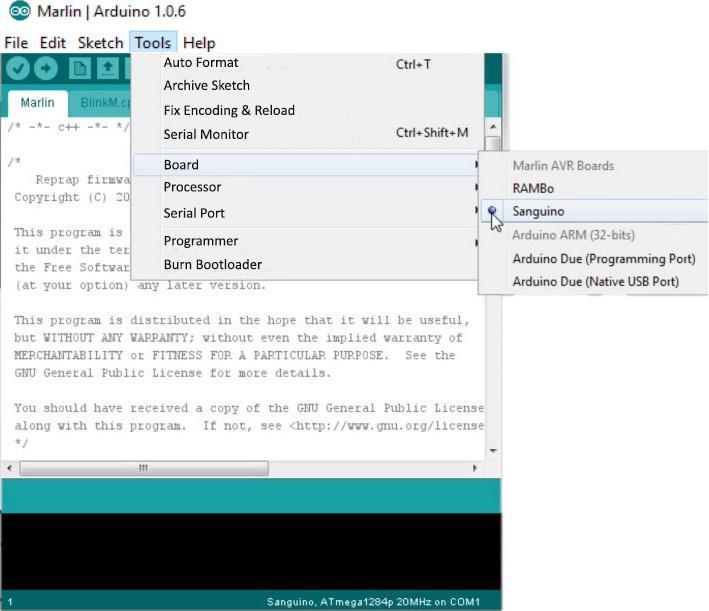Switch to the Marlin tab
The height and width of the screenshot is (611, 709).
click(37, 103)
